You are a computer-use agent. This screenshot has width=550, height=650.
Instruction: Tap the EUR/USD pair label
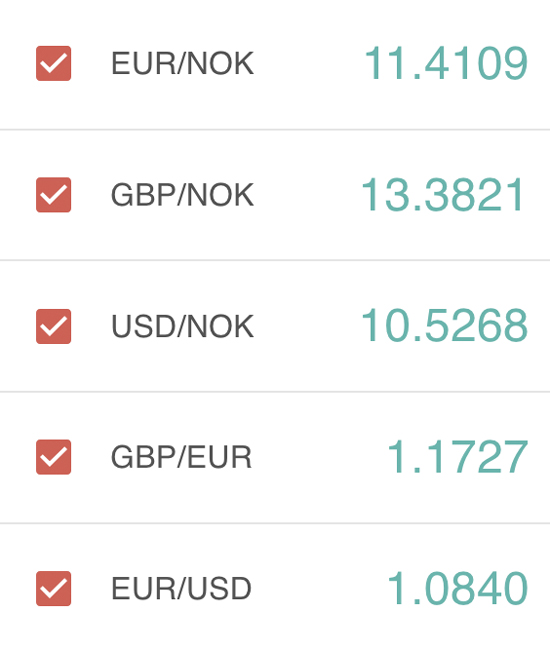pyautogui.click(x=181, y=588)
